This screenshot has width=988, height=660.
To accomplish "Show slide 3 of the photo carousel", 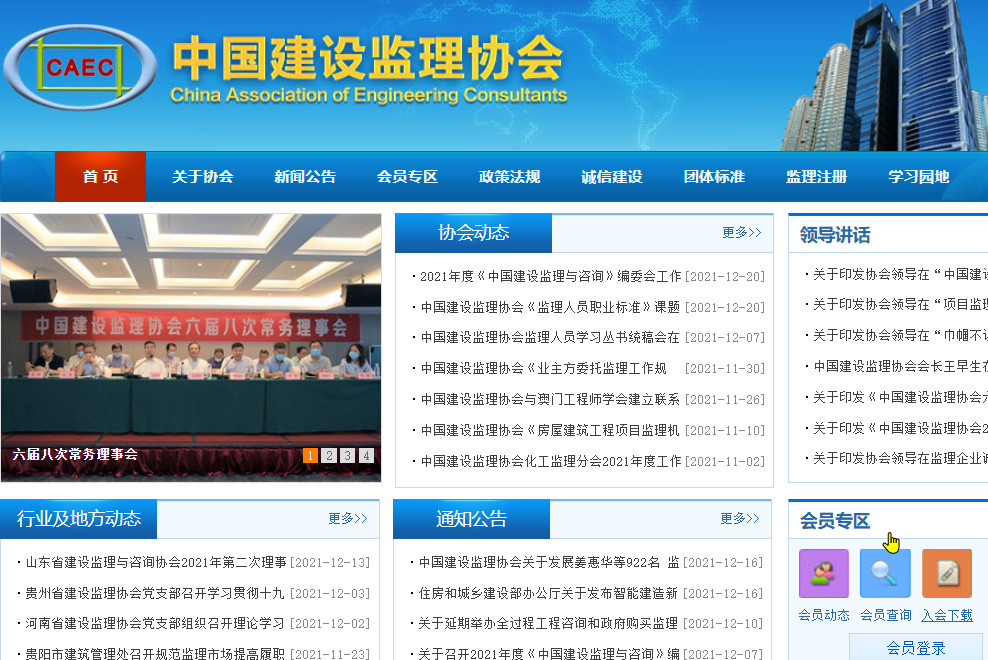I will pos(348,455).
